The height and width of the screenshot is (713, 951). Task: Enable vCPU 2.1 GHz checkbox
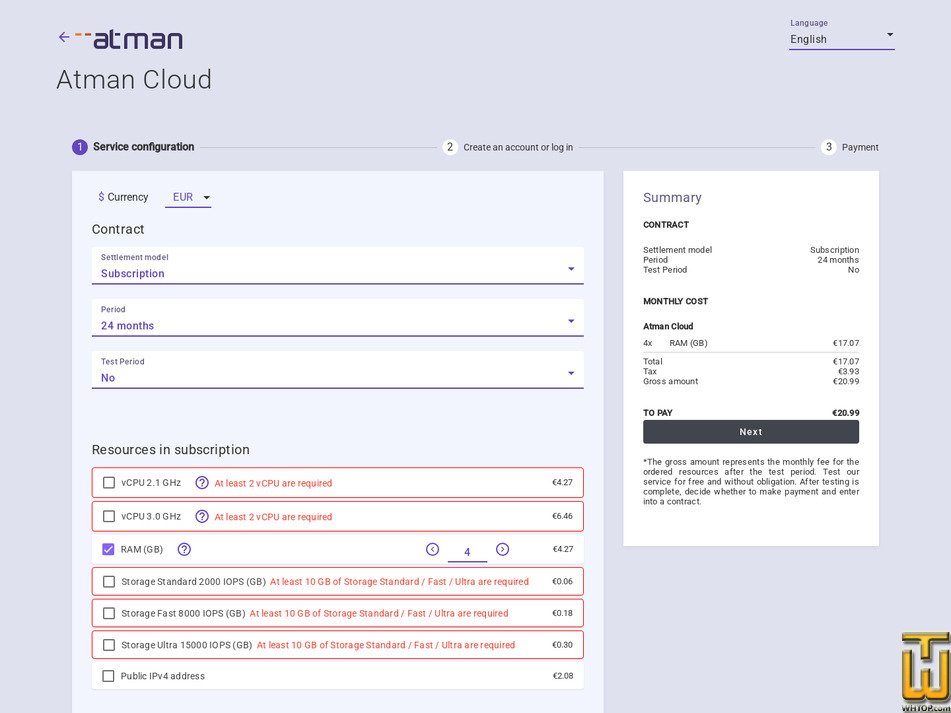(109, 483)
